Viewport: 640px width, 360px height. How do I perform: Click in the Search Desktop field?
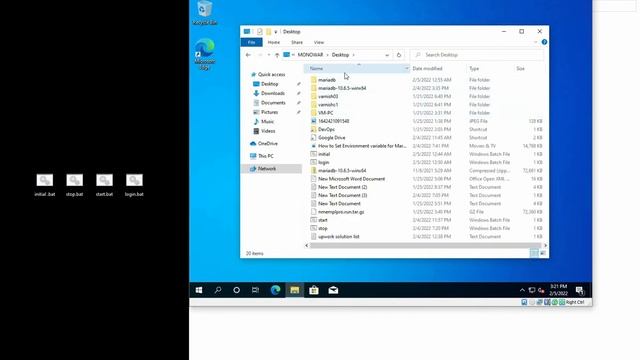tap(477, 55)
